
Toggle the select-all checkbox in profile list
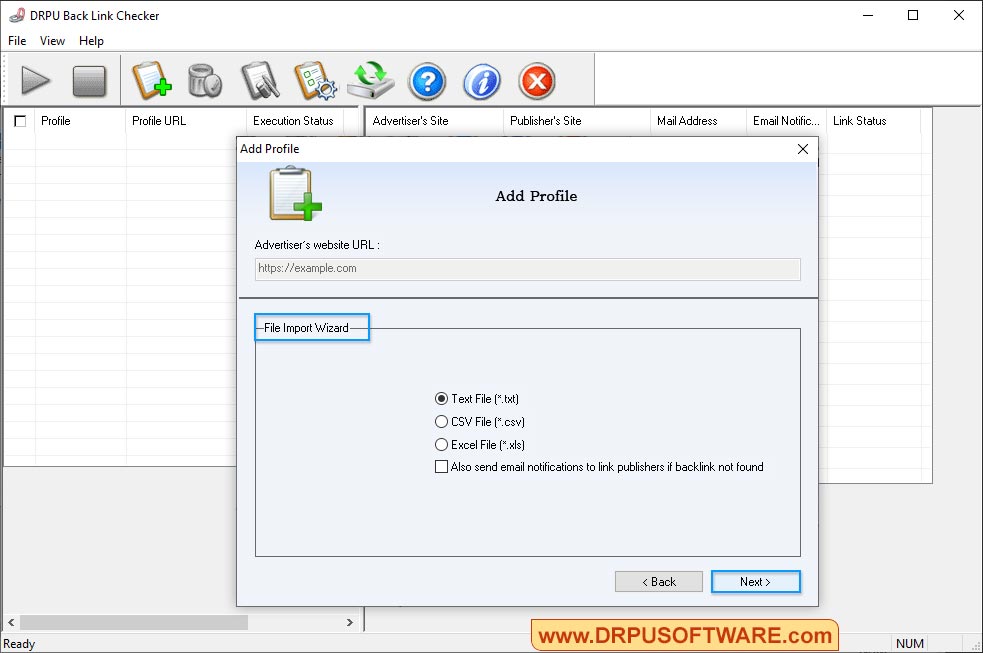pos(20,120)
